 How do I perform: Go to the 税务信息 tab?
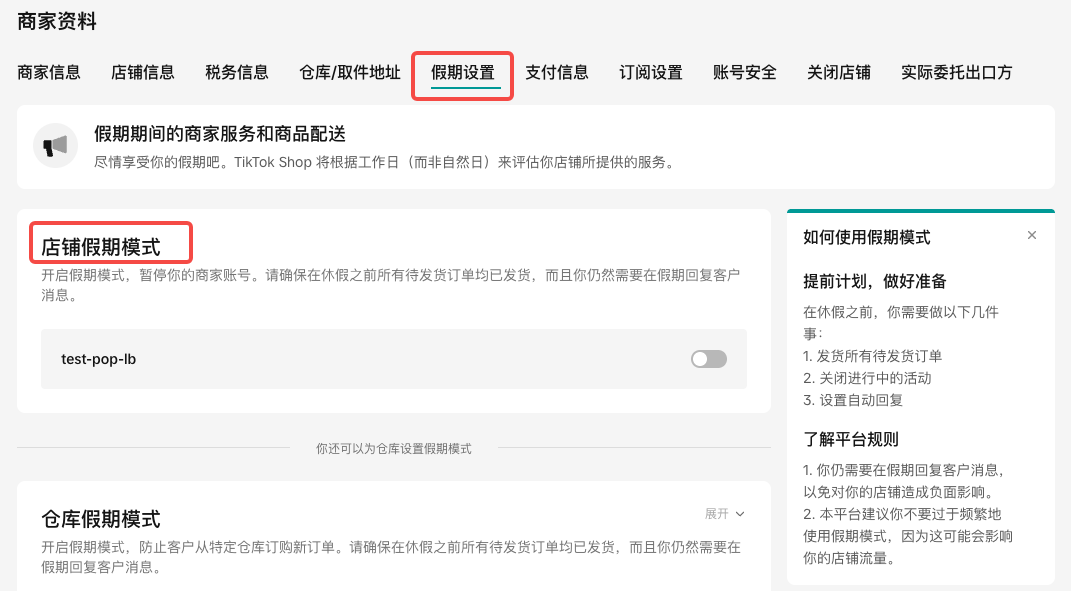237,72
